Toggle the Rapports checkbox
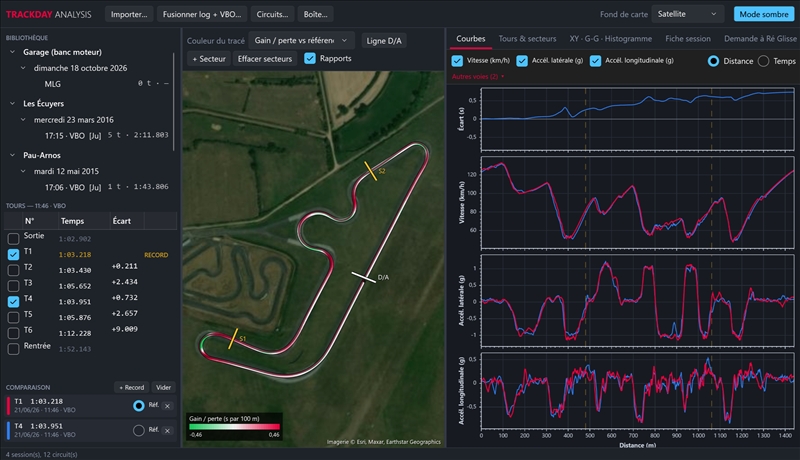 pyautogui.click(x=310, y=58)
